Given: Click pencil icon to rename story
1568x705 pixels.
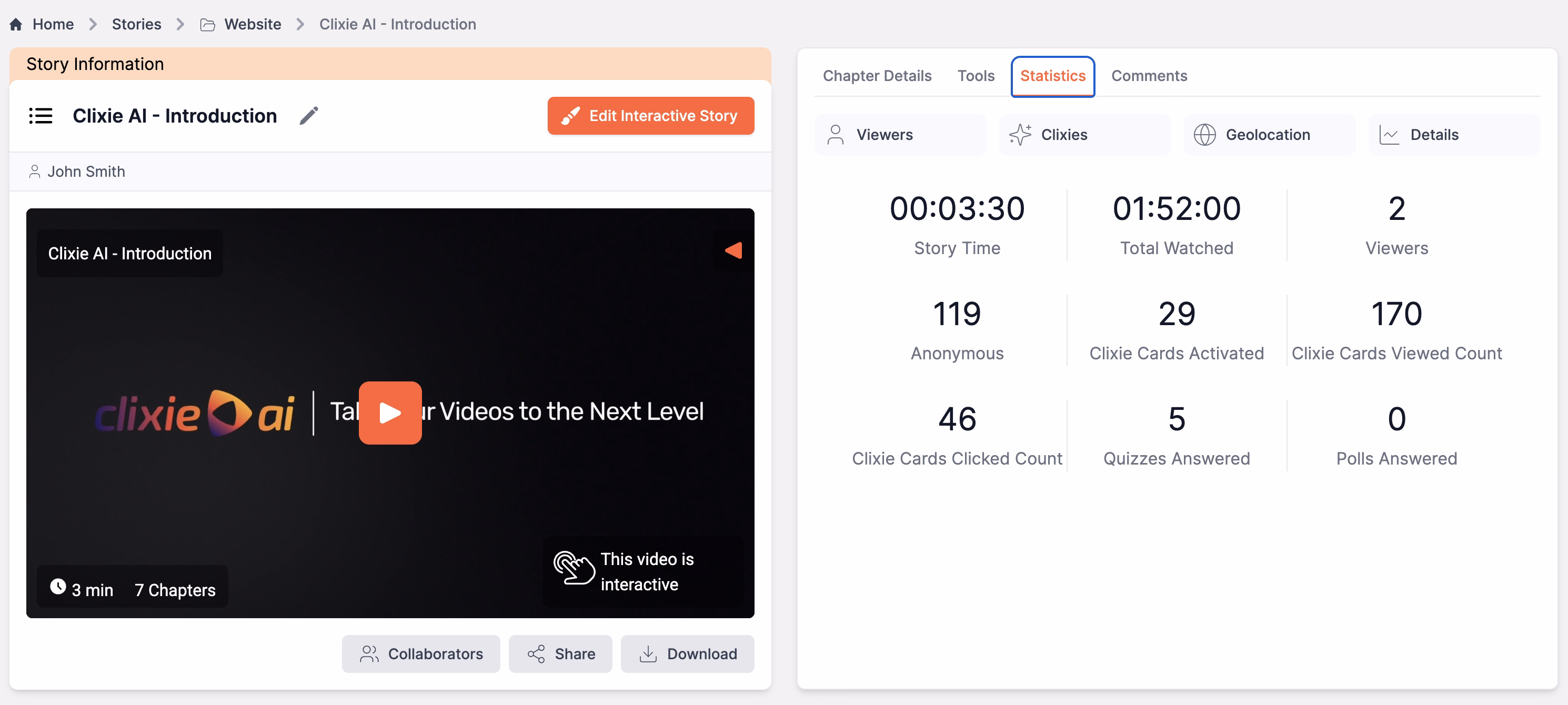Looking at the screenshot, I should coord(309,116).
